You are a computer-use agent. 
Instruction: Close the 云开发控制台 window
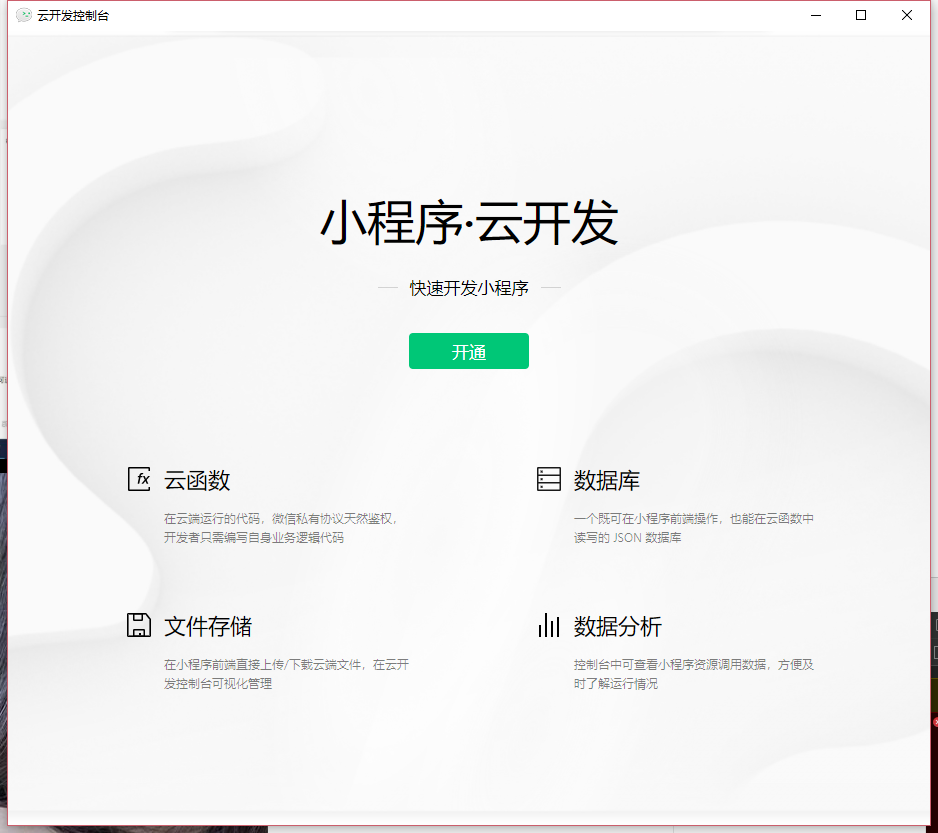pyautogui.click(x=906, y=16)
